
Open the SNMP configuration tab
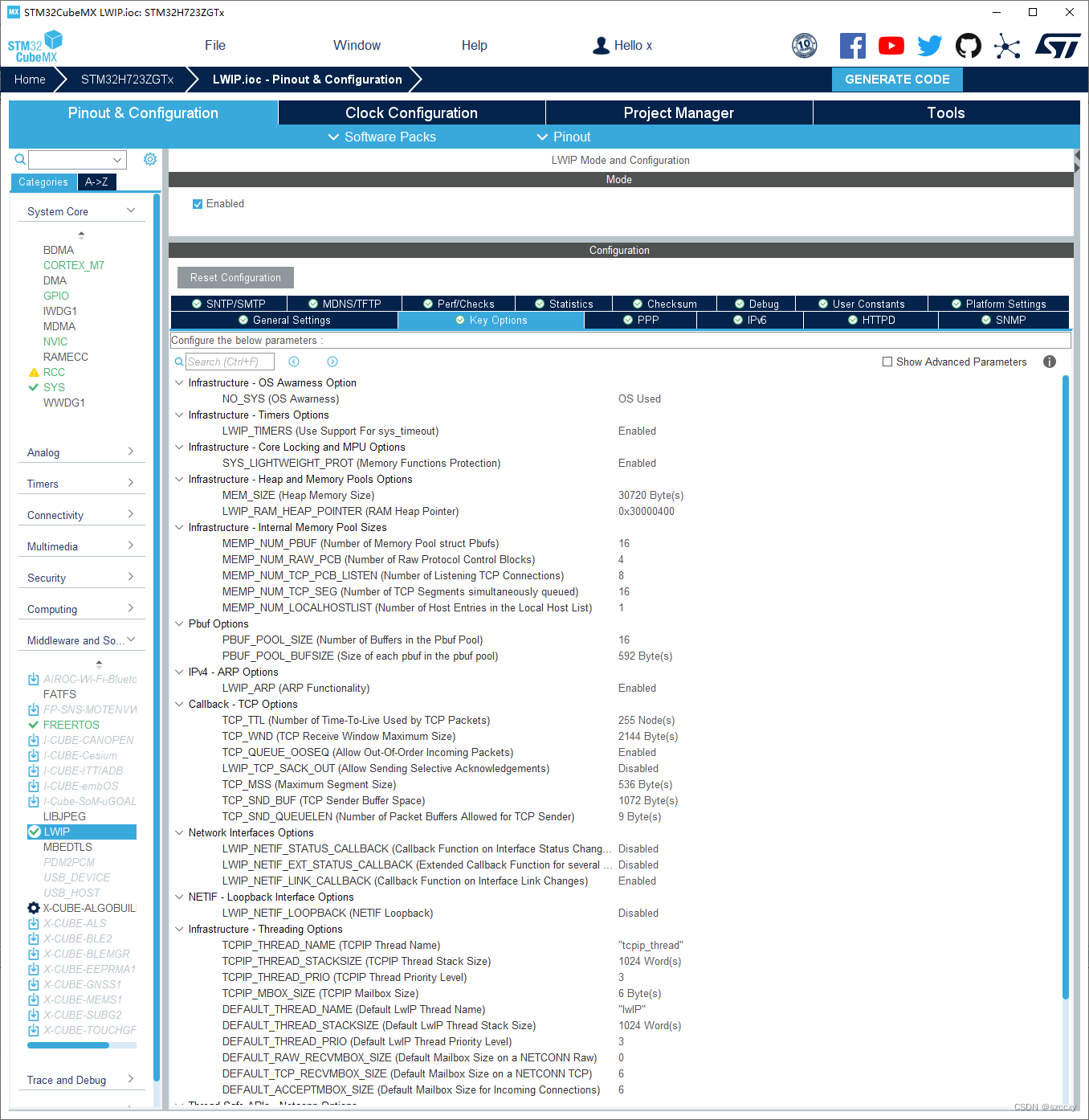click(1003, 321)
